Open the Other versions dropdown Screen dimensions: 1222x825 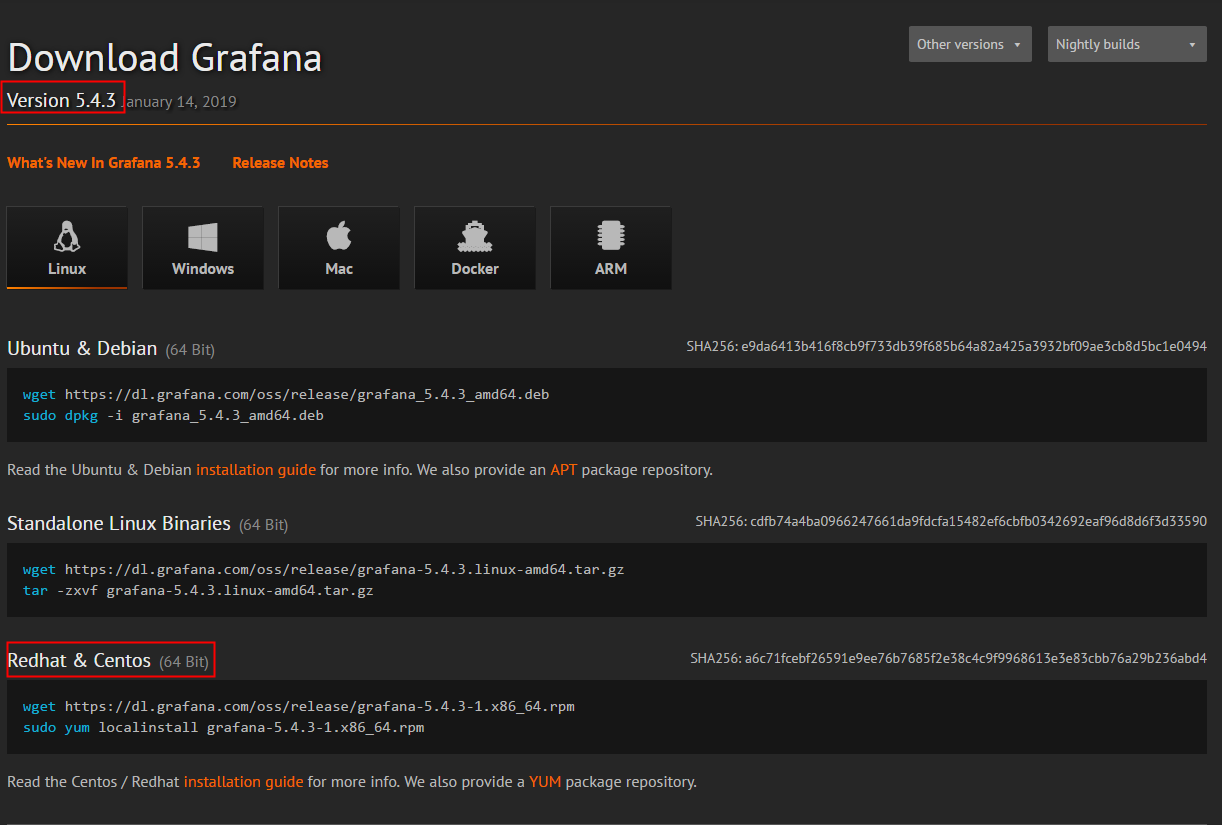coord(970,44)
